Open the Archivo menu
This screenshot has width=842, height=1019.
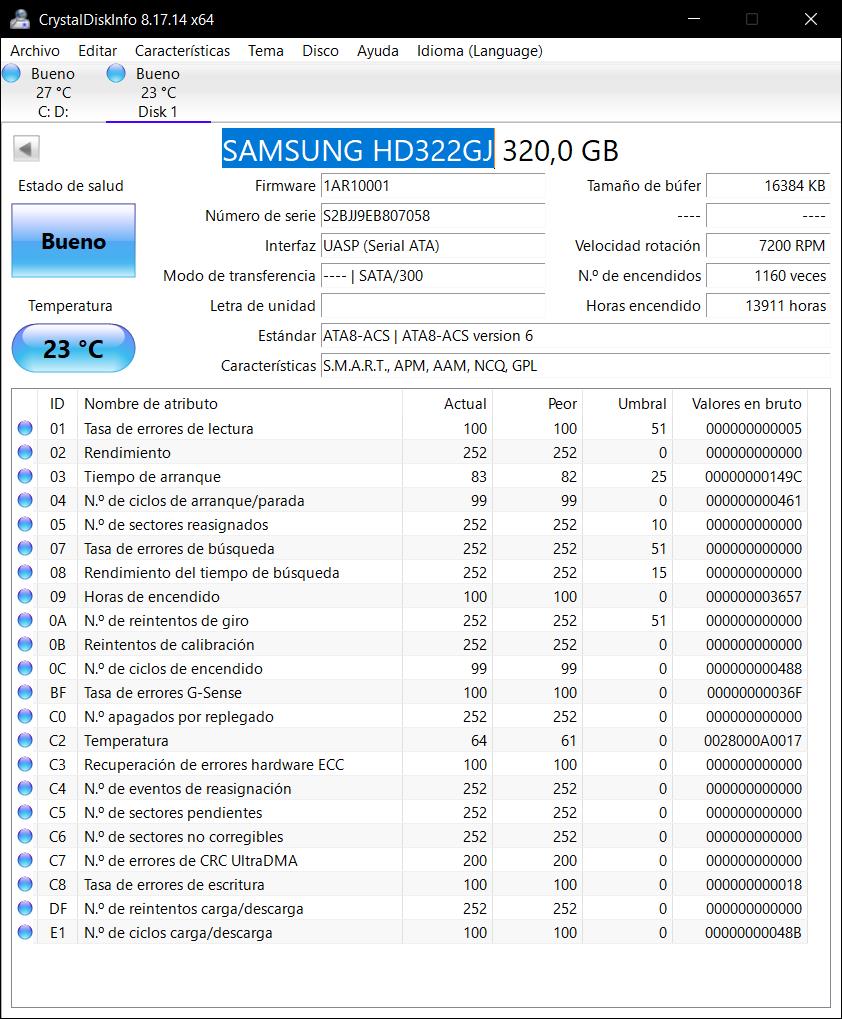tap(35, 51)
